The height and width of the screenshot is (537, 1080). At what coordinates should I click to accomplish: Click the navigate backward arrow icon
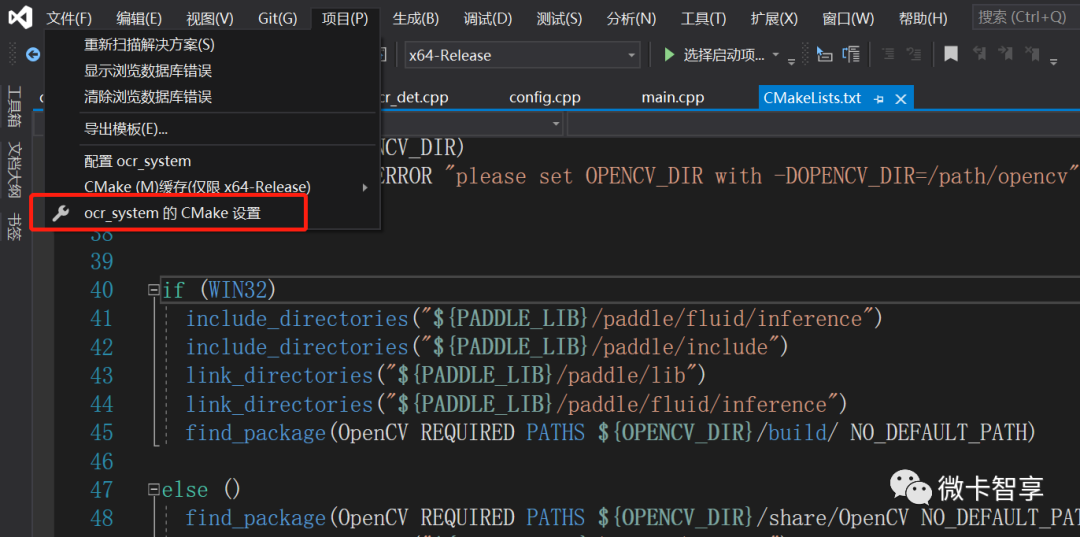(32, 54)
